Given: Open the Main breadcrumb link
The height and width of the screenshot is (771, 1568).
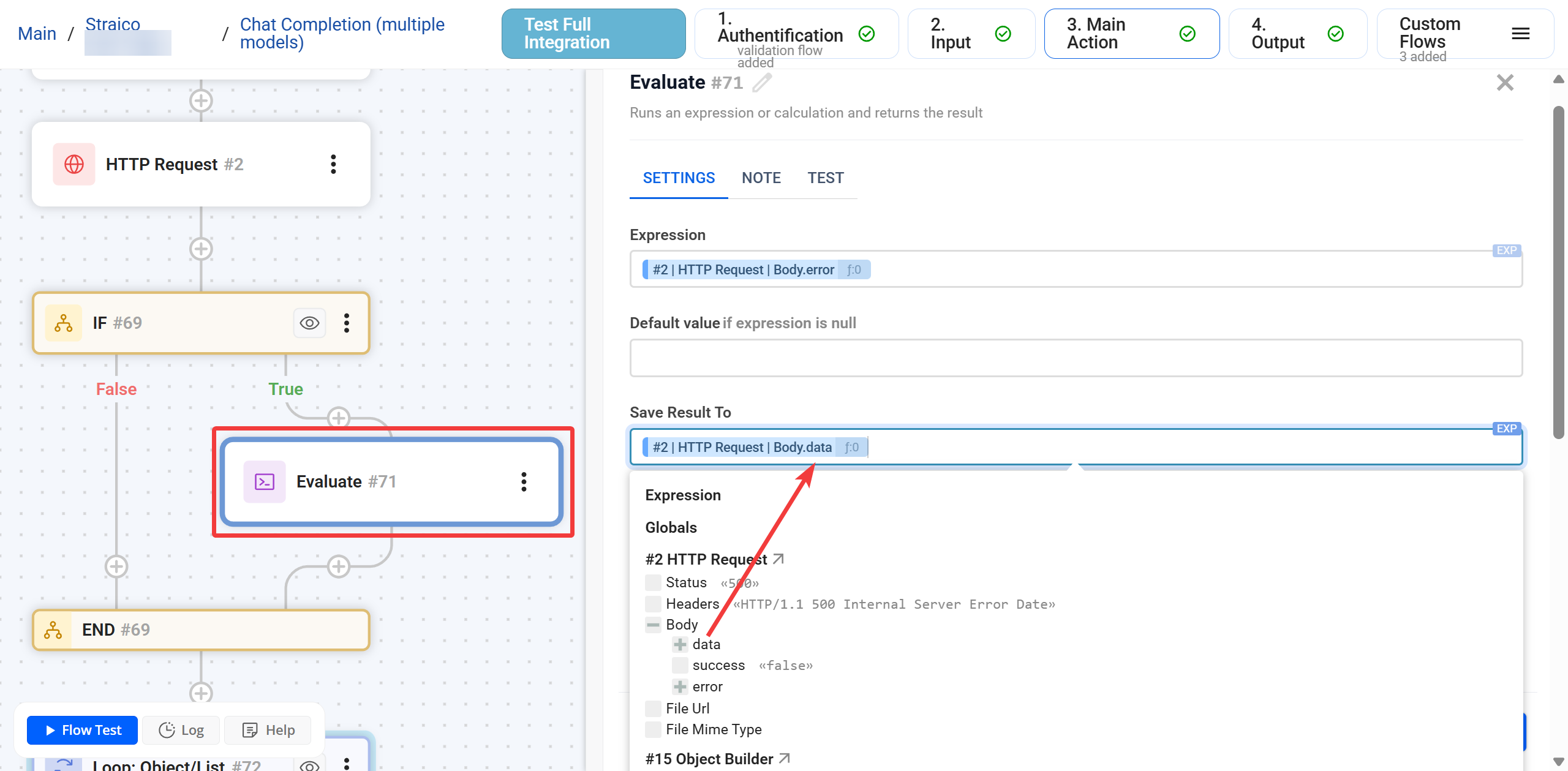Looking at the screenshot, I should (x=37, y=33).
